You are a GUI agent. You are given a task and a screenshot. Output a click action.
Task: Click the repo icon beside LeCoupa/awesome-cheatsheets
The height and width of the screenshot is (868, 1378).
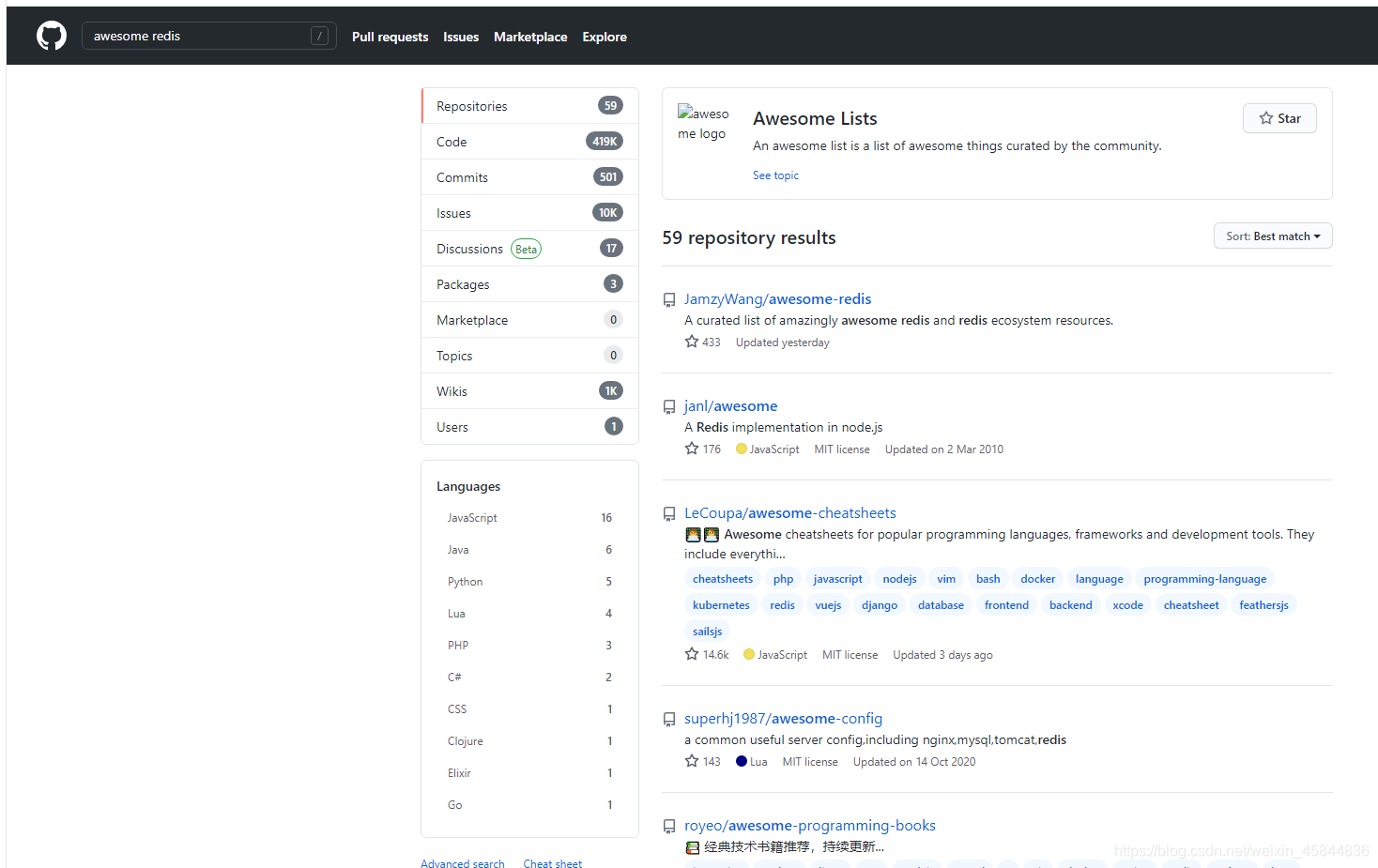(669, 514)
